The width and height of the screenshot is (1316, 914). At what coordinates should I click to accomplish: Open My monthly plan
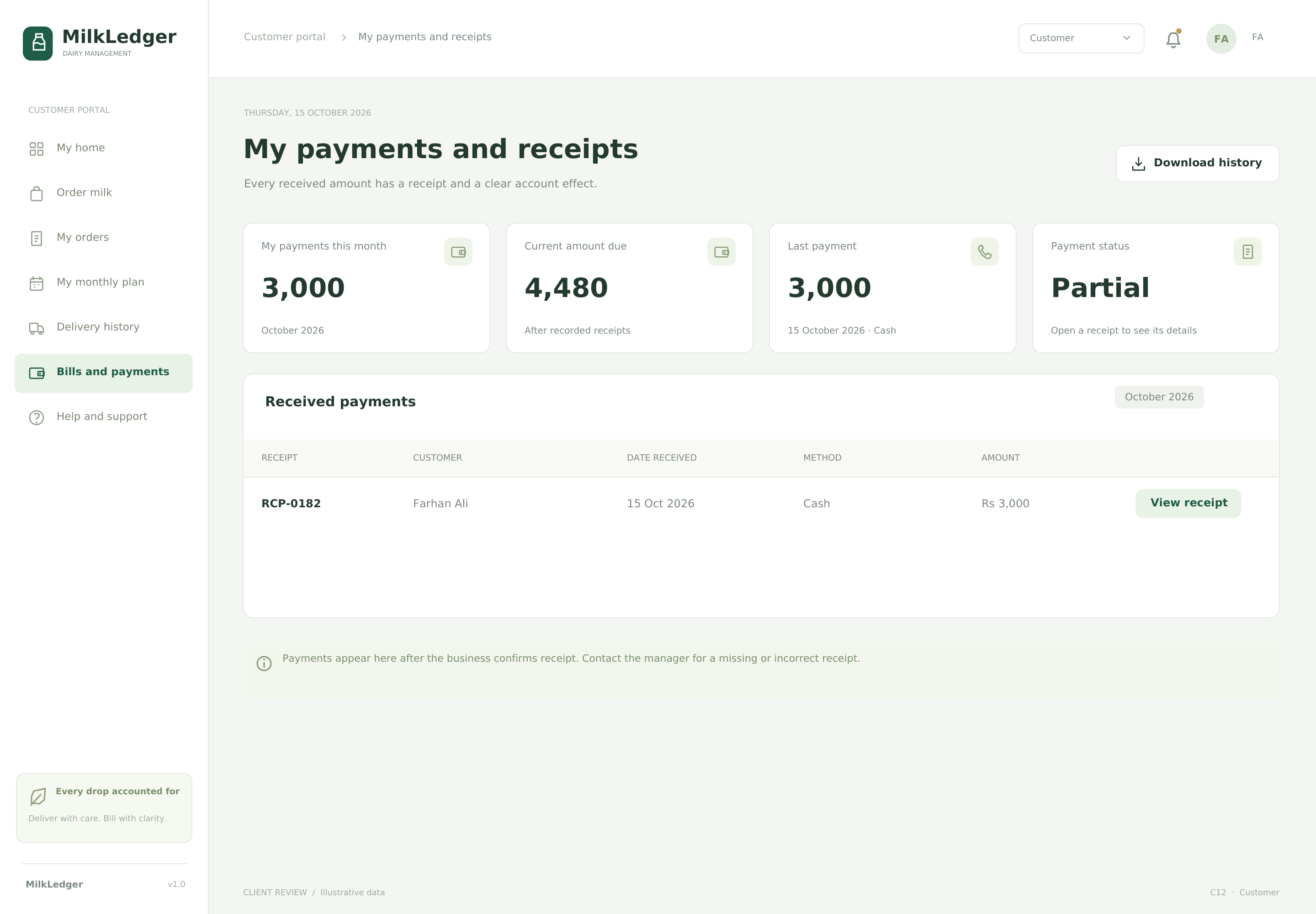tap(104, 282)
